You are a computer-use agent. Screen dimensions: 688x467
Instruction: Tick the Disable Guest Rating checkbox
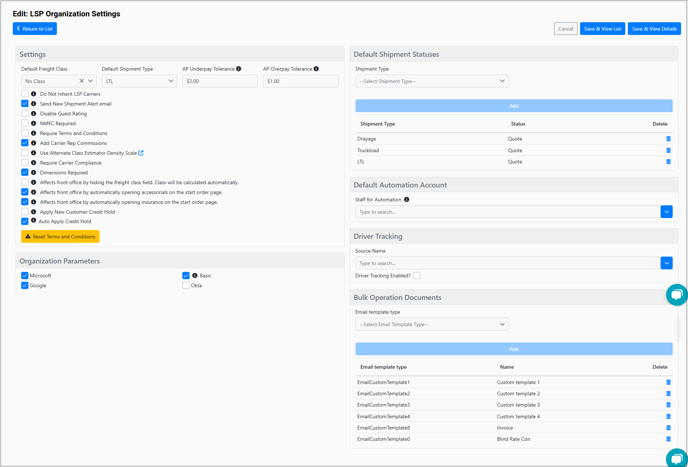pyautogui.click(x=25, y=114)
